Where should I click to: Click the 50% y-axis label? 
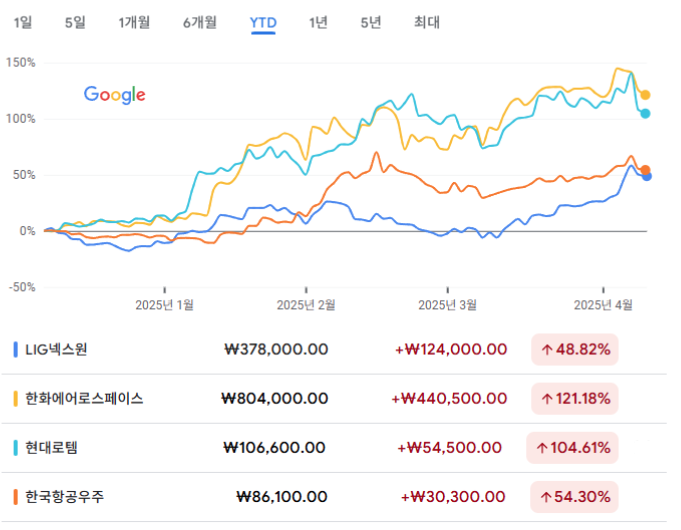tap(24, 175)
